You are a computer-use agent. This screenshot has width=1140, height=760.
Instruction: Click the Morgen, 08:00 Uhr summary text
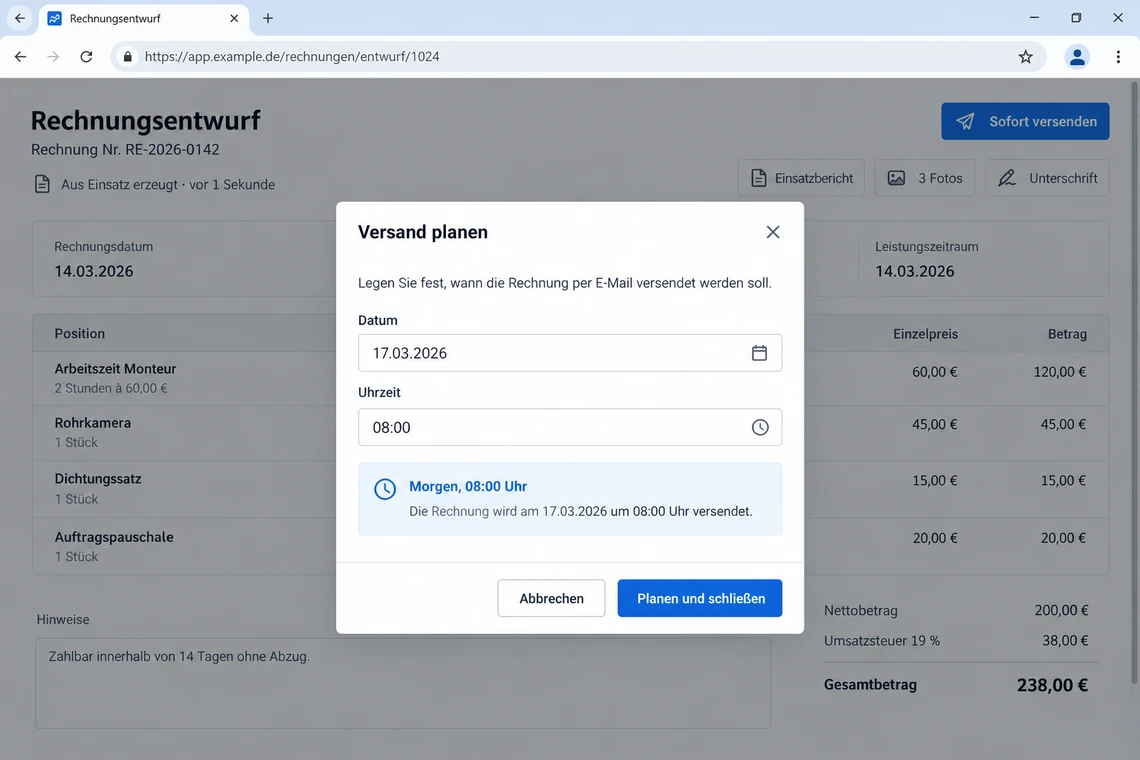pyautogui.click(x=468, y=487)
